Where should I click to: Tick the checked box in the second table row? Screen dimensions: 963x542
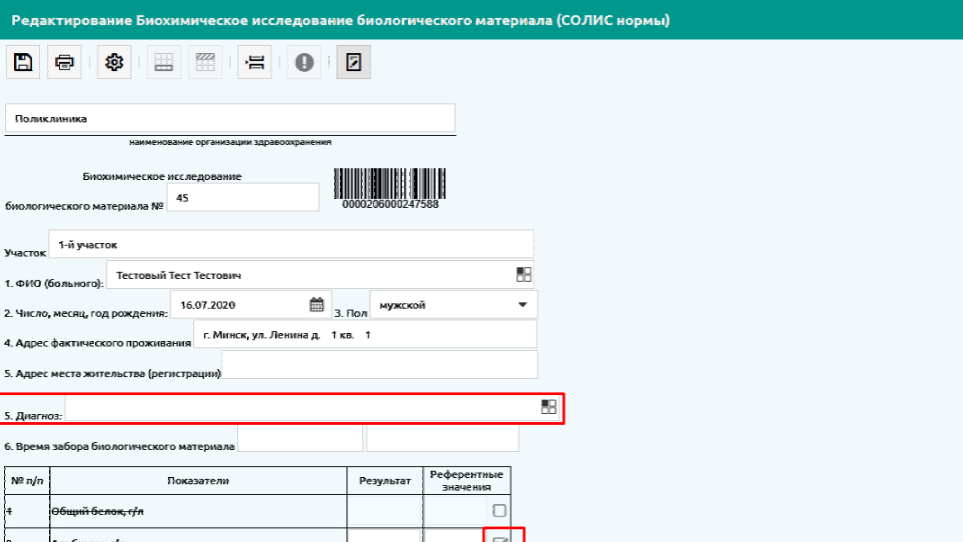click(x=501, y=538)
